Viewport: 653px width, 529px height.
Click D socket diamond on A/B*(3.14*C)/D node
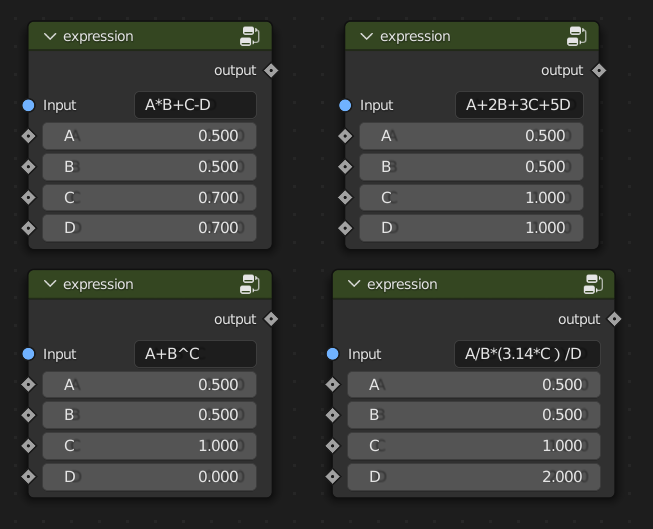click(x=333, y=477)
